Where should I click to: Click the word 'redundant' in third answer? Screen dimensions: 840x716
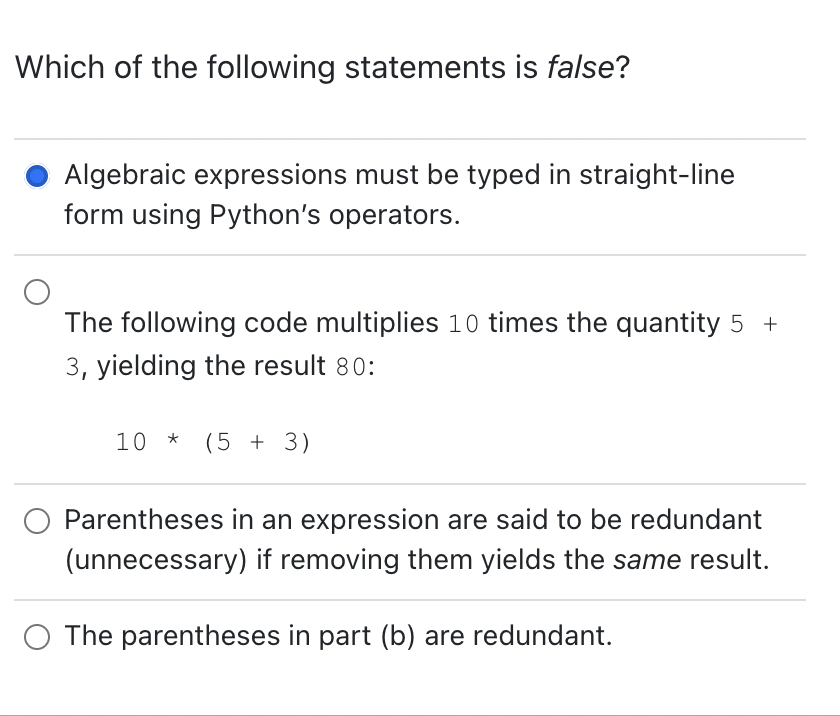click(697, 519)
